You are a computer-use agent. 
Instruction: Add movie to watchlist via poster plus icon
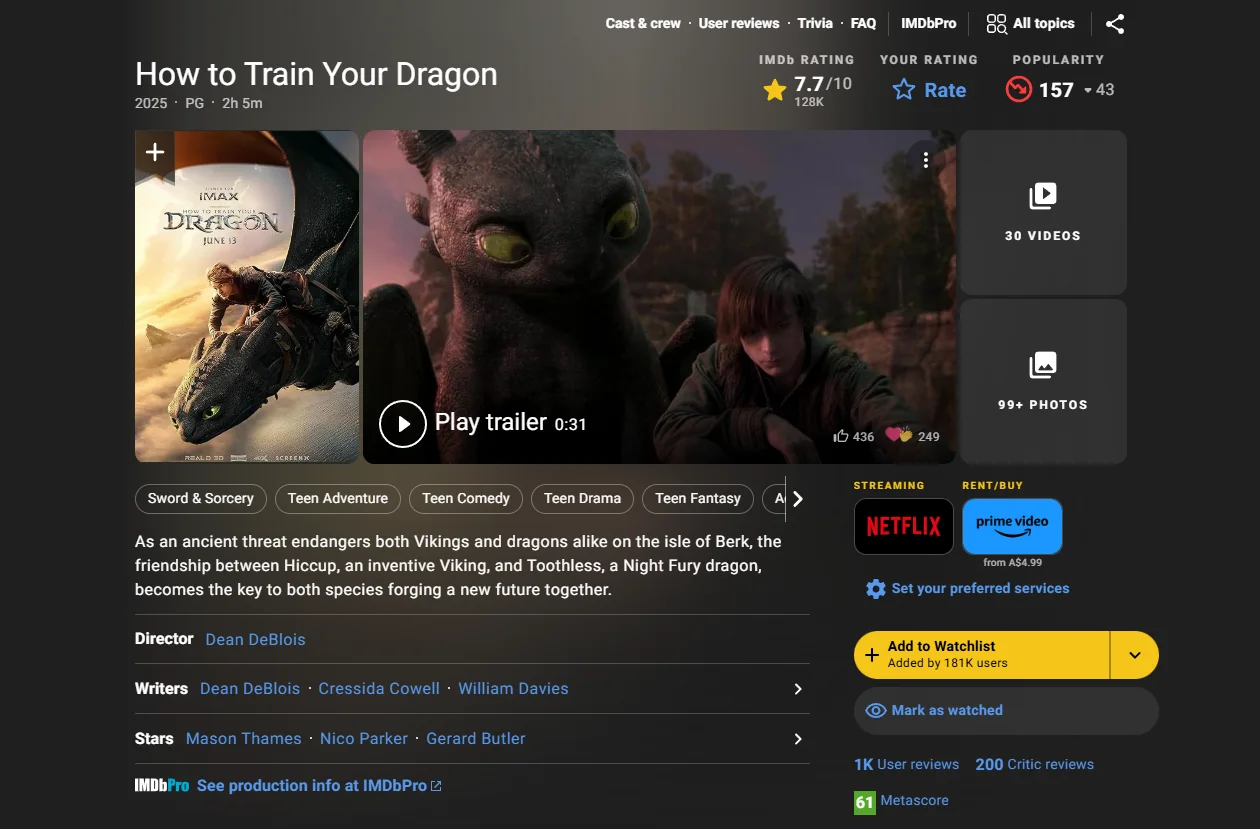[x=154, y=152]
